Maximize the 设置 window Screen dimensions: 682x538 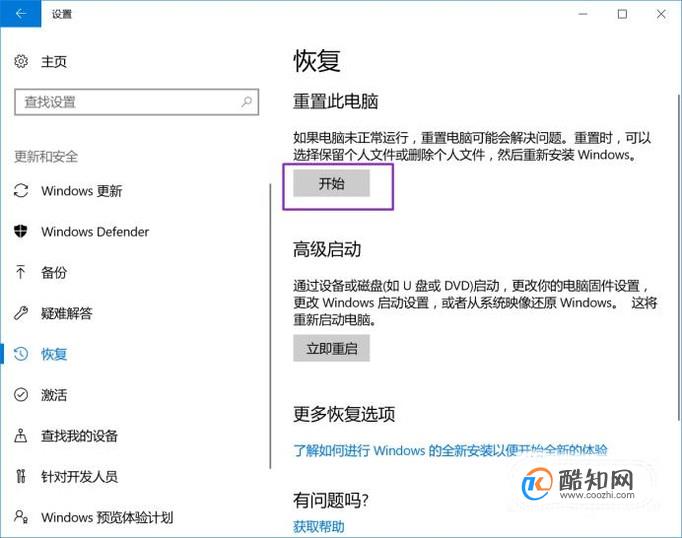tap(622, 14)
